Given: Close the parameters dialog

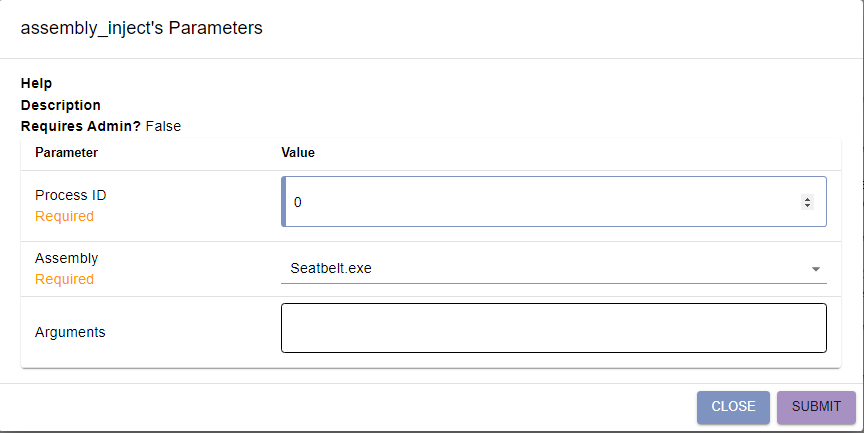Looking at the screenshot, I should tap(733, 407).
